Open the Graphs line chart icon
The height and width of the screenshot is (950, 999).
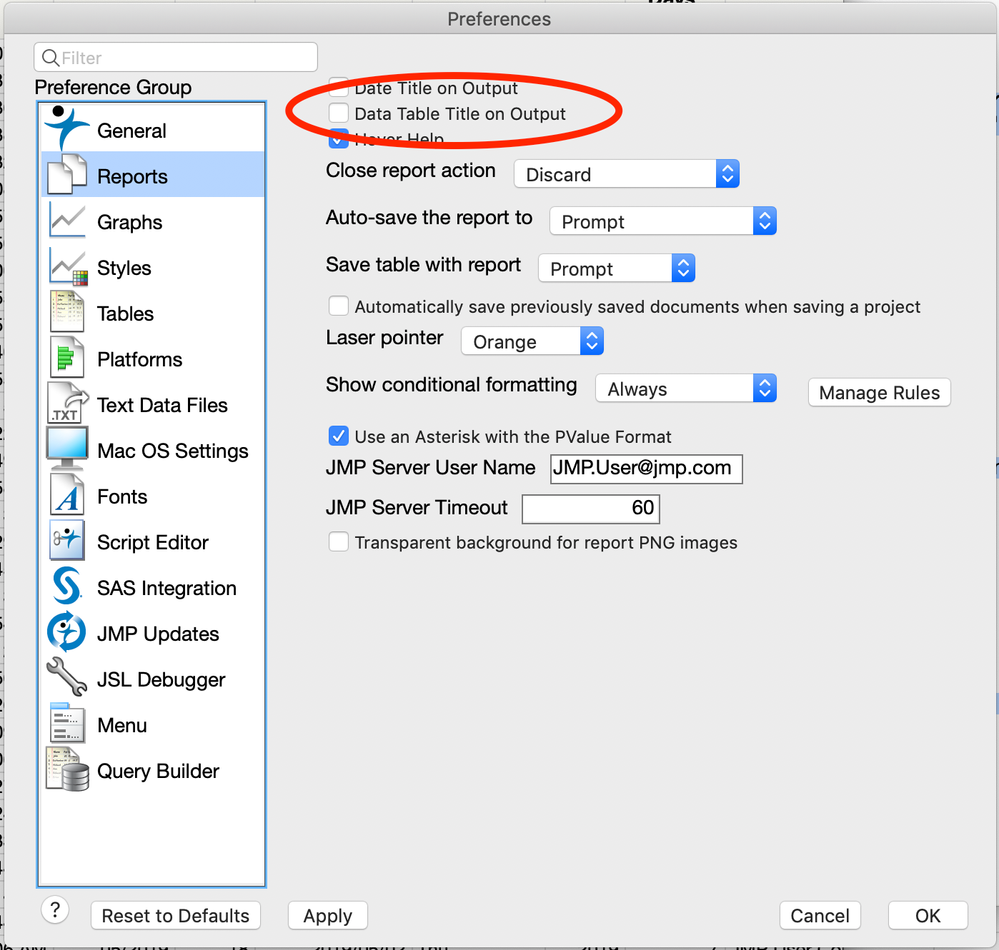click(x=67, y=220)
